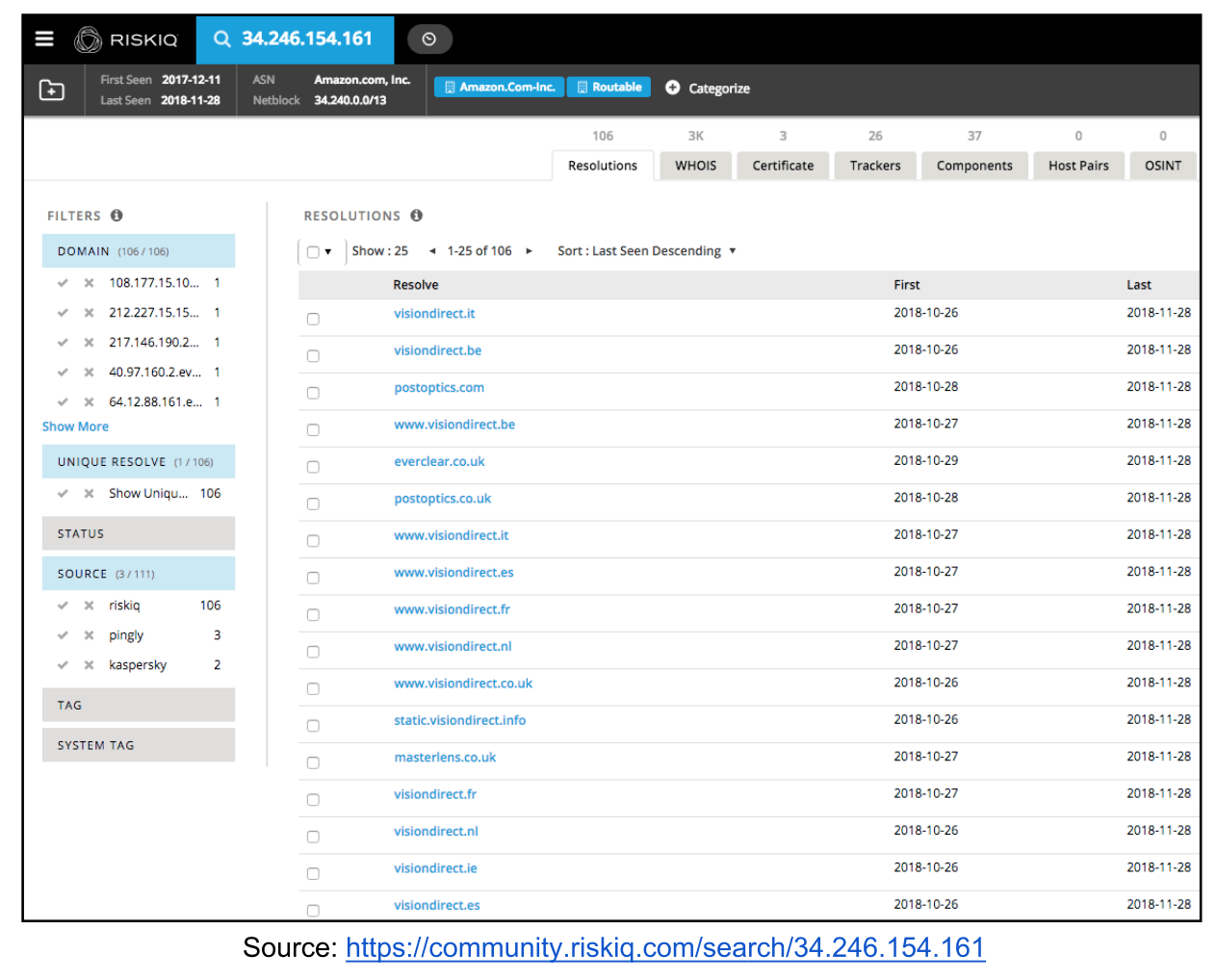Open the everclear.co.uk link
This screenshot has width=1217, height=980.
click(439, 462)
